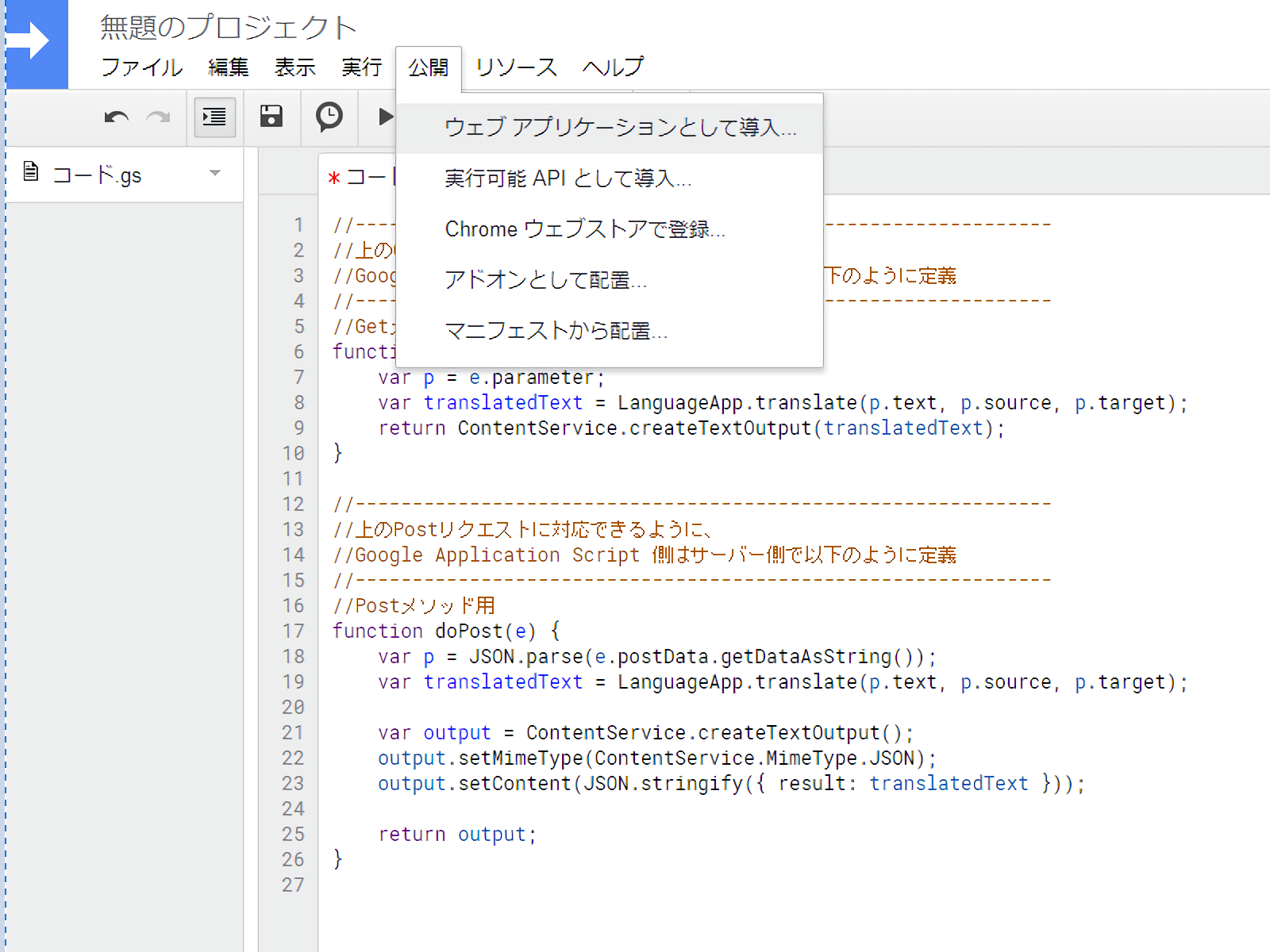Open the 表示 menu
This screenshot has height=952, width=1270.
click(294, 67)
